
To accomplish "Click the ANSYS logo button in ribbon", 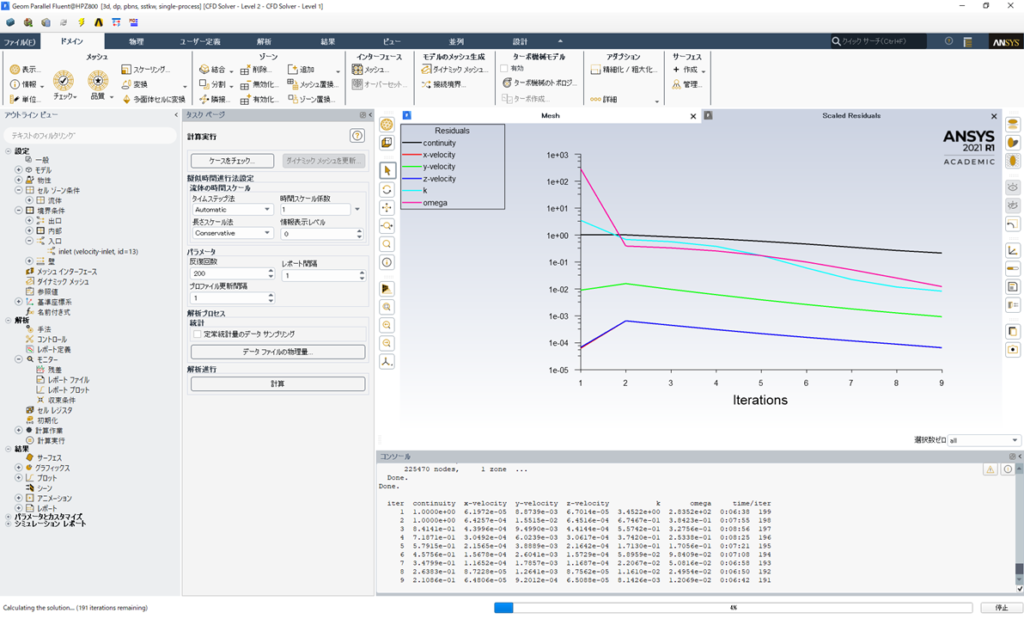I will [x=1006, y=42].
